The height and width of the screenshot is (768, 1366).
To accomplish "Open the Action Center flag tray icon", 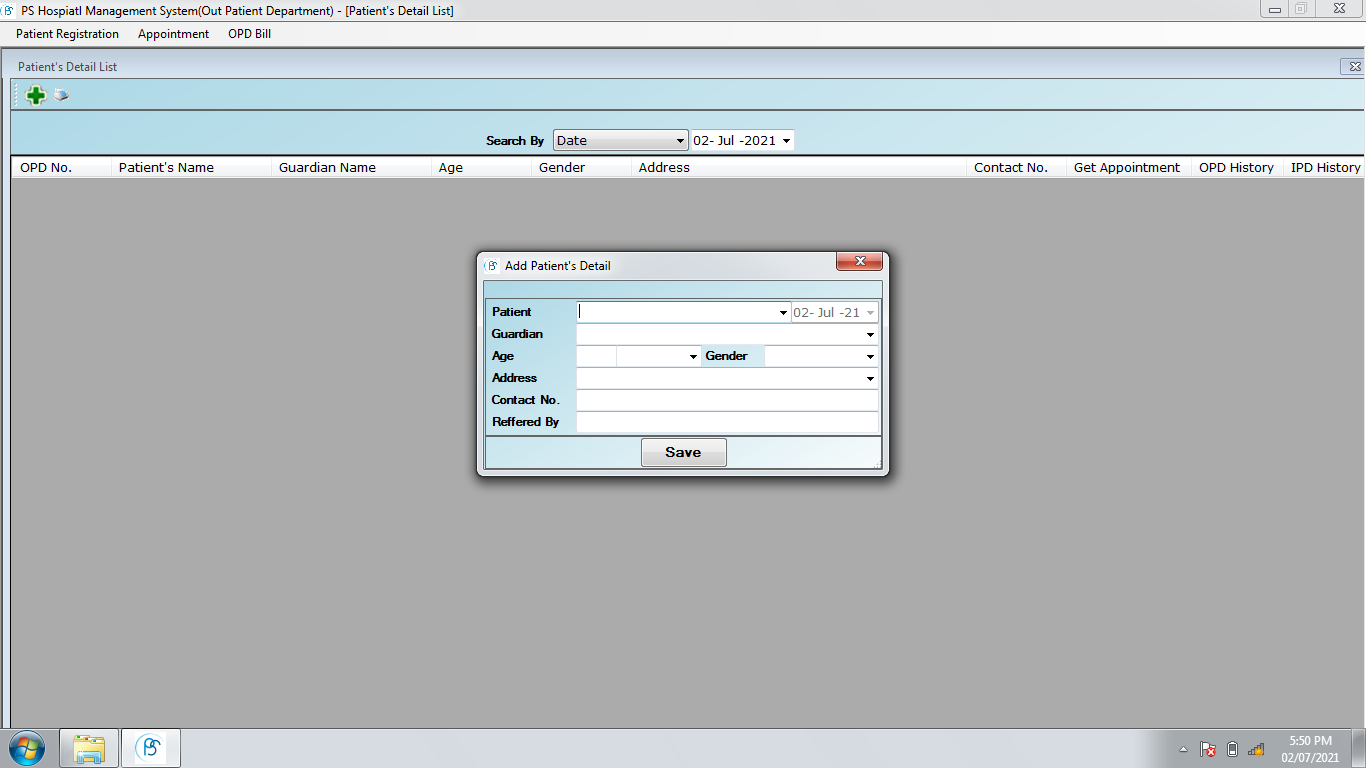I will pyautogui.click(x=1208, y=749).
